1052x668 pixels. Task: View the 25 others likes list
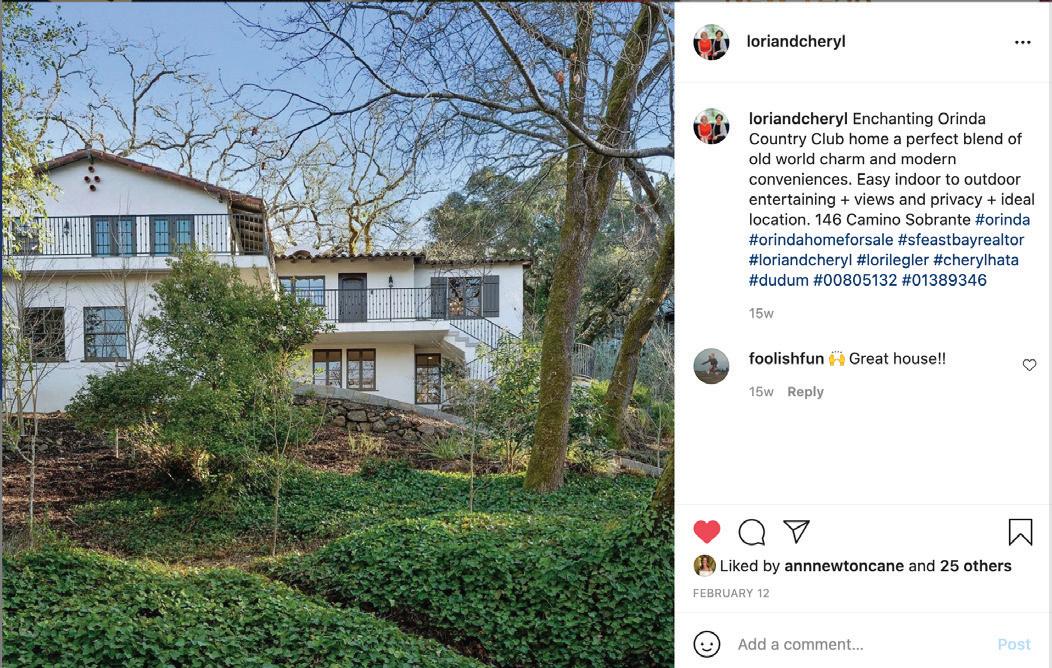pos(976,565)
